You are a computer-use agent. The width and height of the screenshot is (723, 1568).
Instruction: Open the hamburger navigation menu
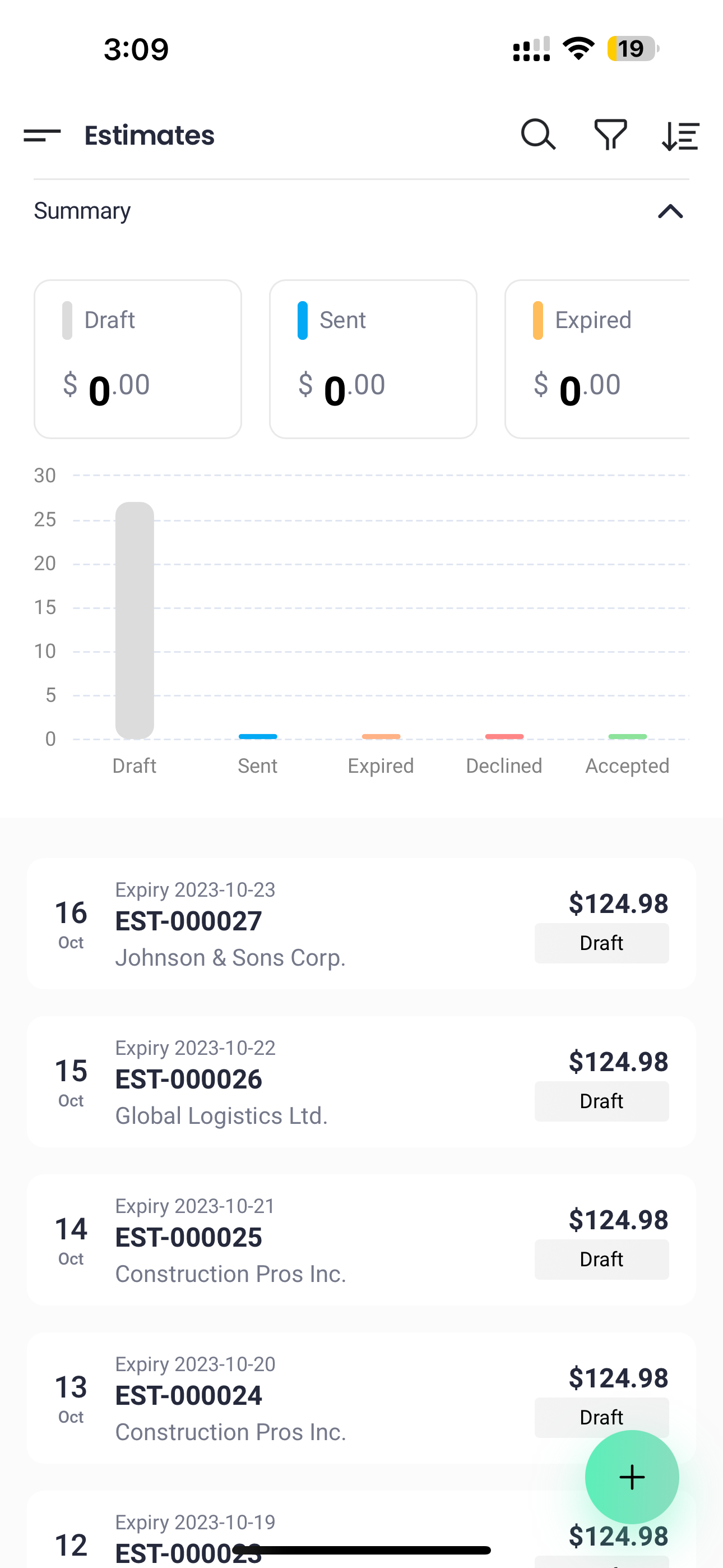[x=42, y=135]
